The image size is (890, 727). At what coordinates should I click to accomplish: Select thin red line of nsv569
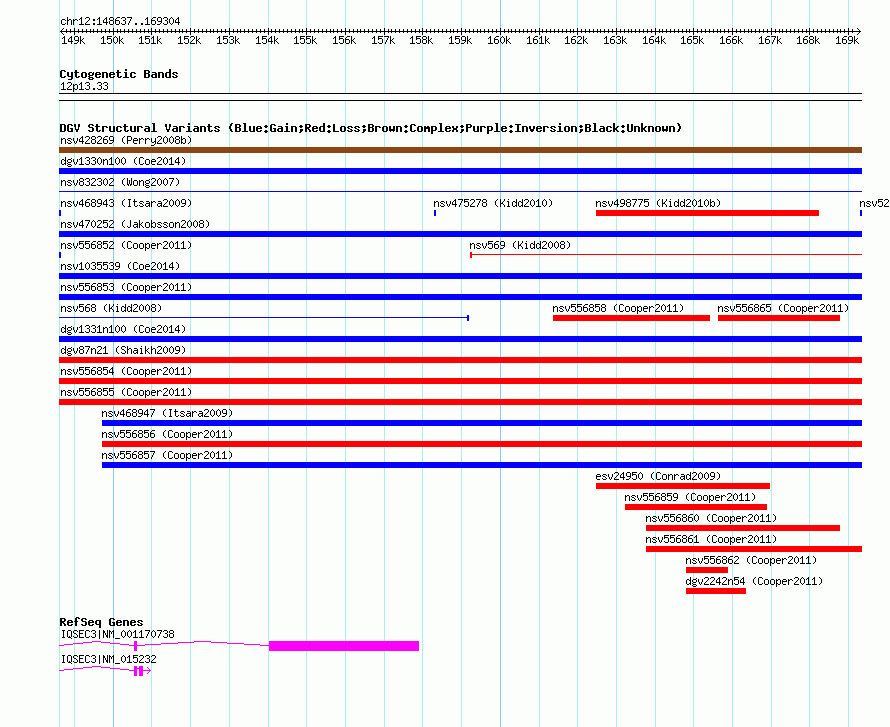pos(666,255)
